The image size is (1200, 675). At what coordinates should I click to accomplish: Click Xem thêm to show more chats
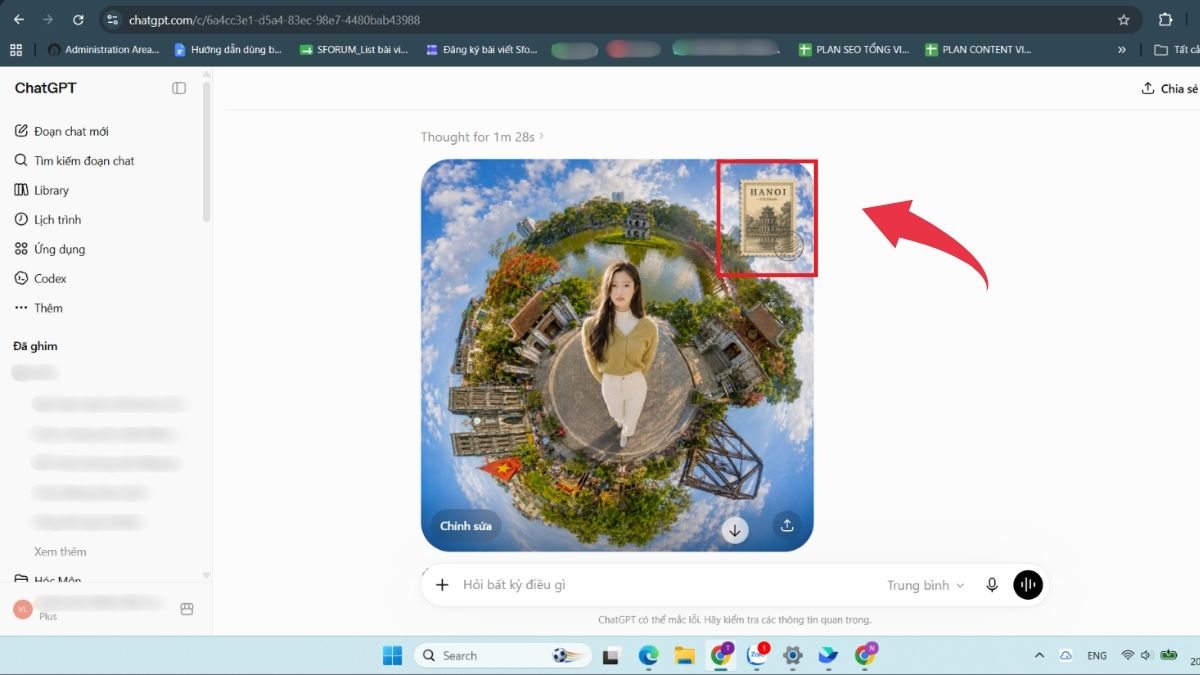pos(60,551)
